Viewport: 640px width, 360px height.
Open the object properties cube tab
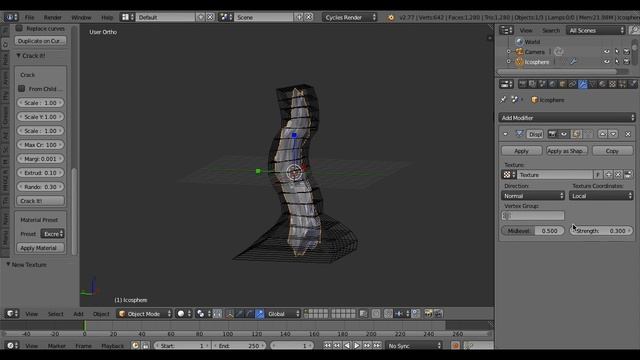click(x=562, y=84)
